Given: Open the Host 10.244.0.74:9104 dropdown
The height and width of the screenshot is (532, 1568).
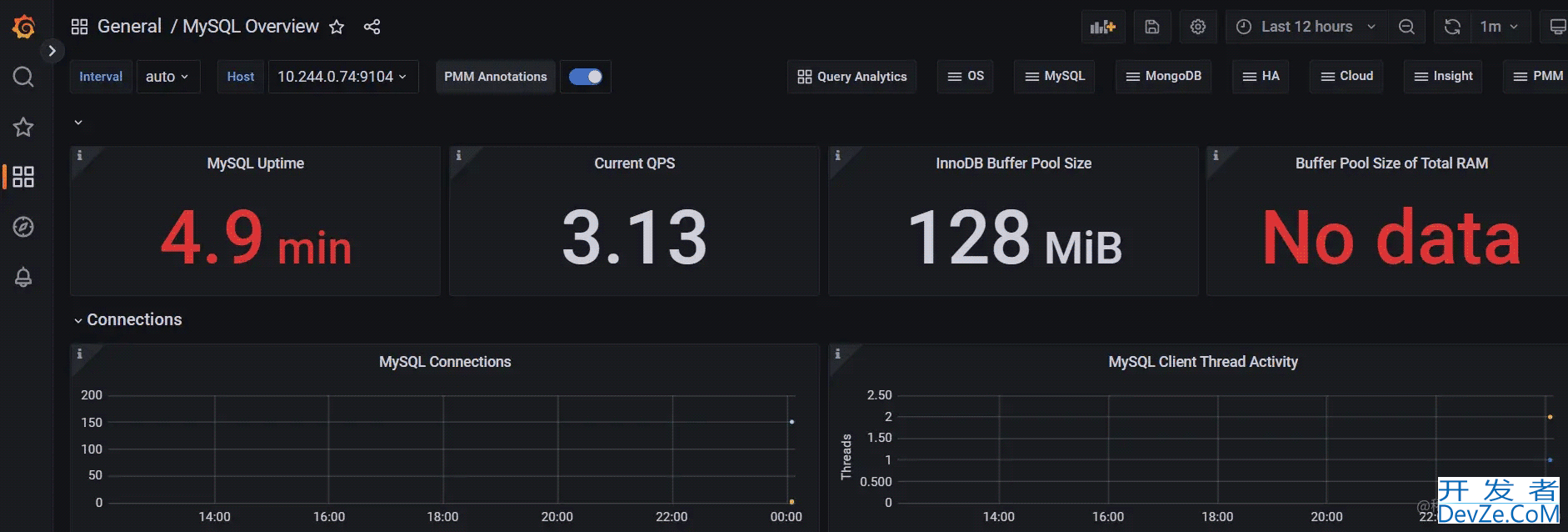Looking at the screenshot, I should coord(343,77).
